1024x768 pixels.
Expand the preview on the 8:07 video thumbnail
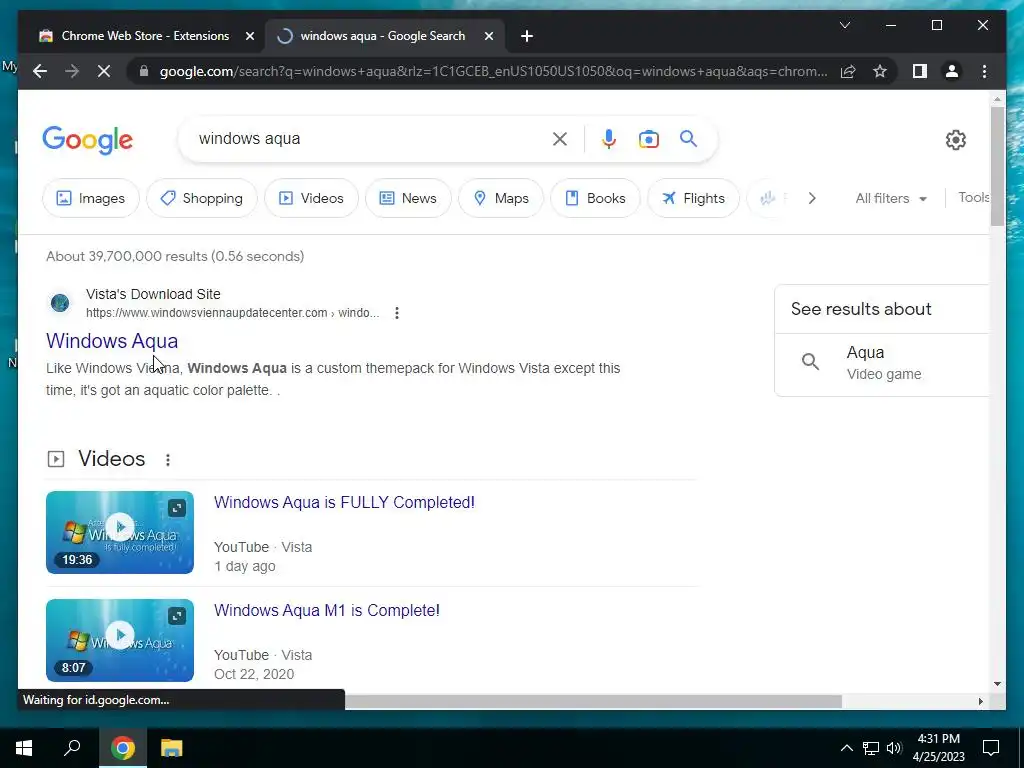(177, 616)
